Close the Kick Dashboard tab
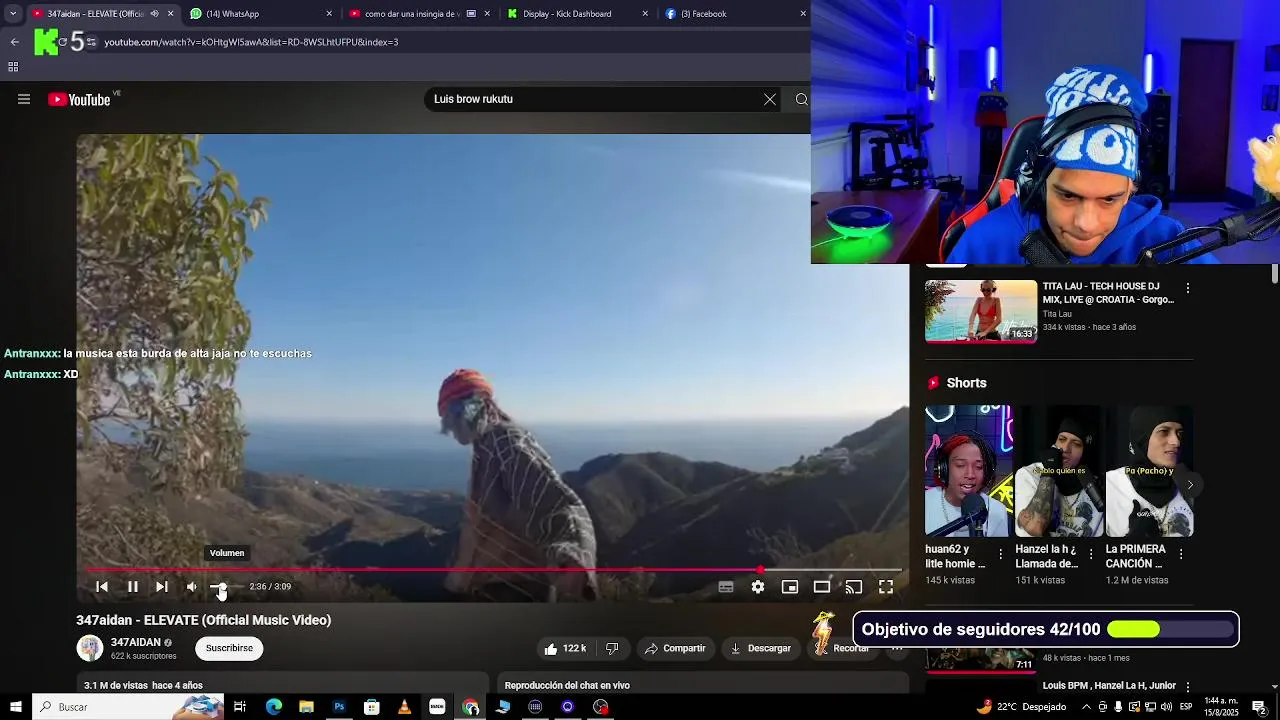1280x720 pixels. (x=645, y=14)
